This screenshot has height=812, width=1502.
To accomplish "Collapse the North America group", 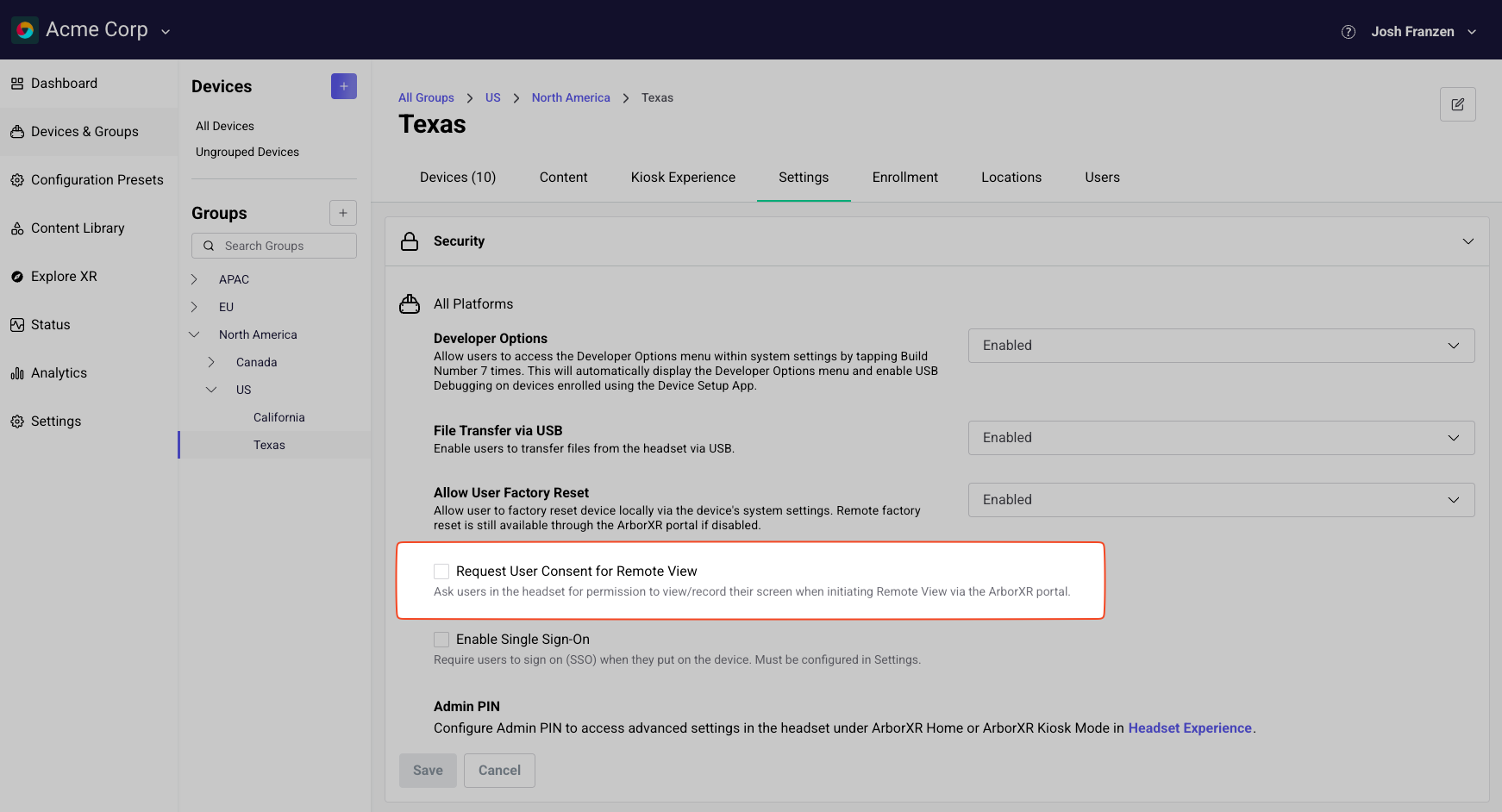I will 194,334.
